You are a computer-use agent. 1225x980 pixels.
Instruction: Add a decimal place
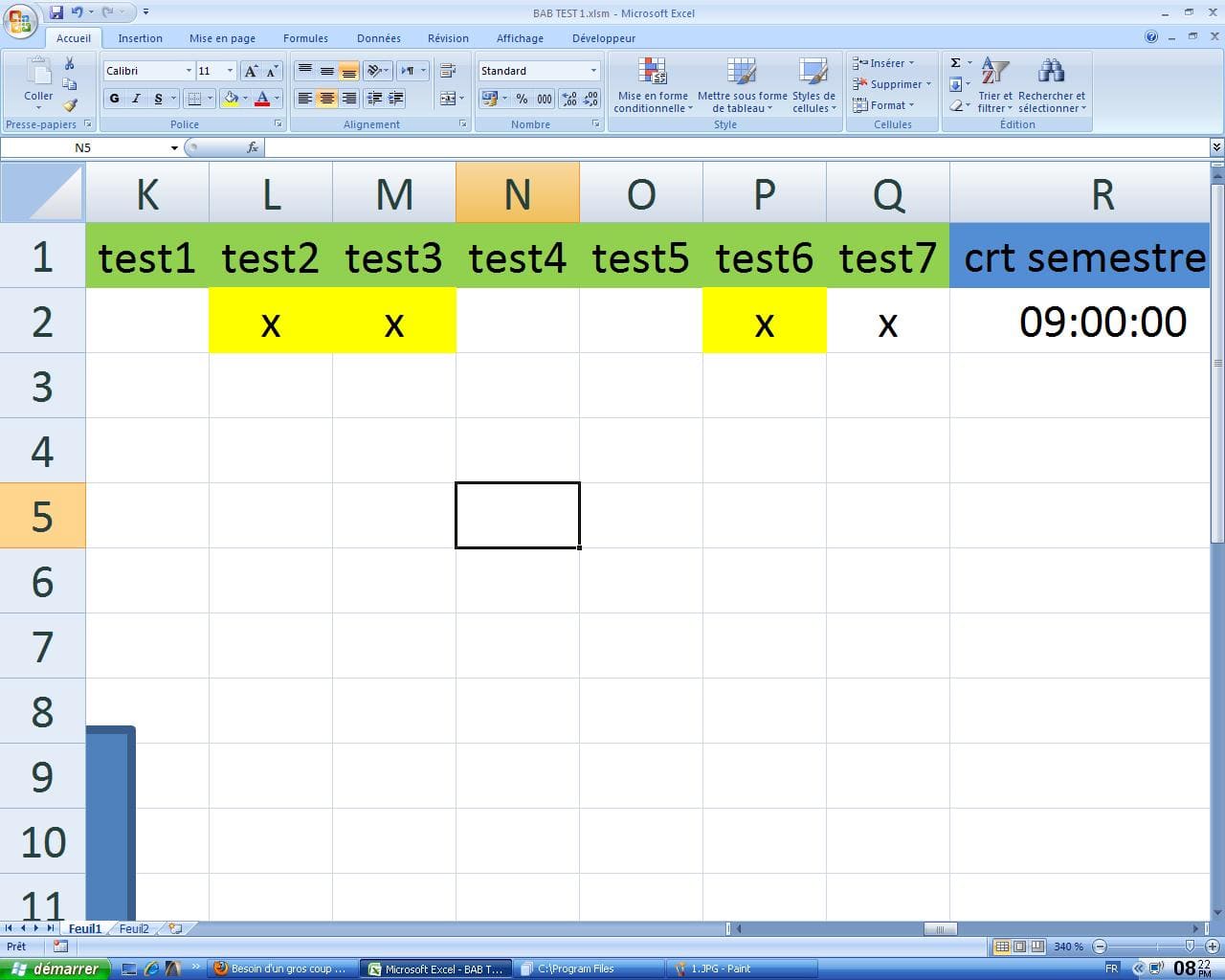569,99
